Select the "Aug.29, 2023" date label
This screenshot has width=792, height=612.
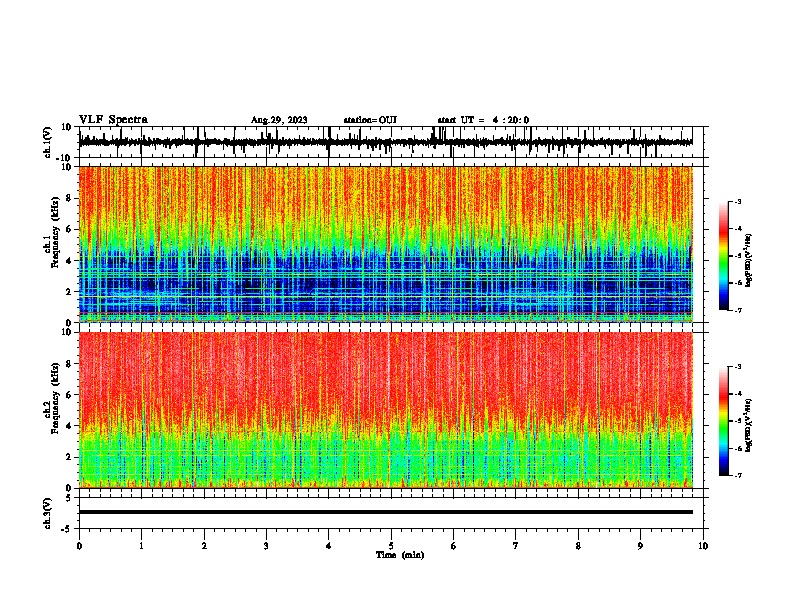coord(279,120)
